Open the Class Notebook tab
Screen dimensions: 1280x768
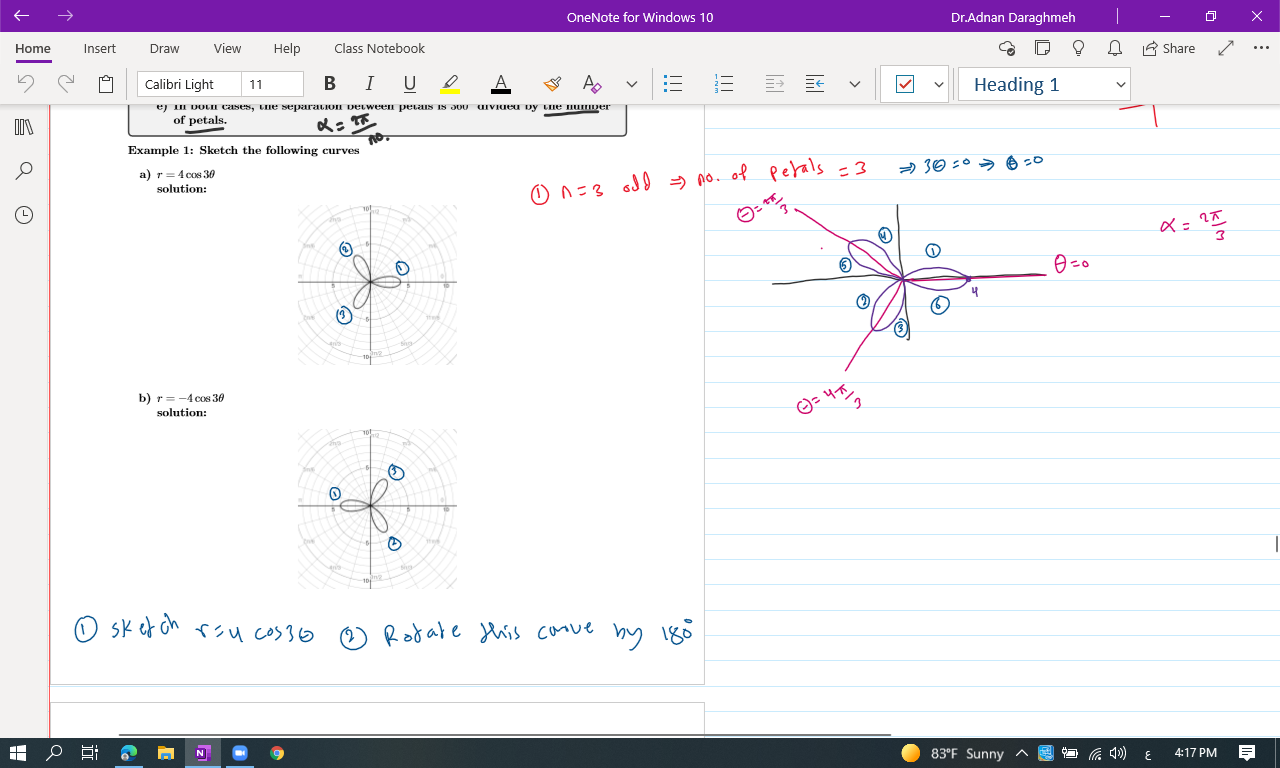pyautogui.click(x=379, y=48)
